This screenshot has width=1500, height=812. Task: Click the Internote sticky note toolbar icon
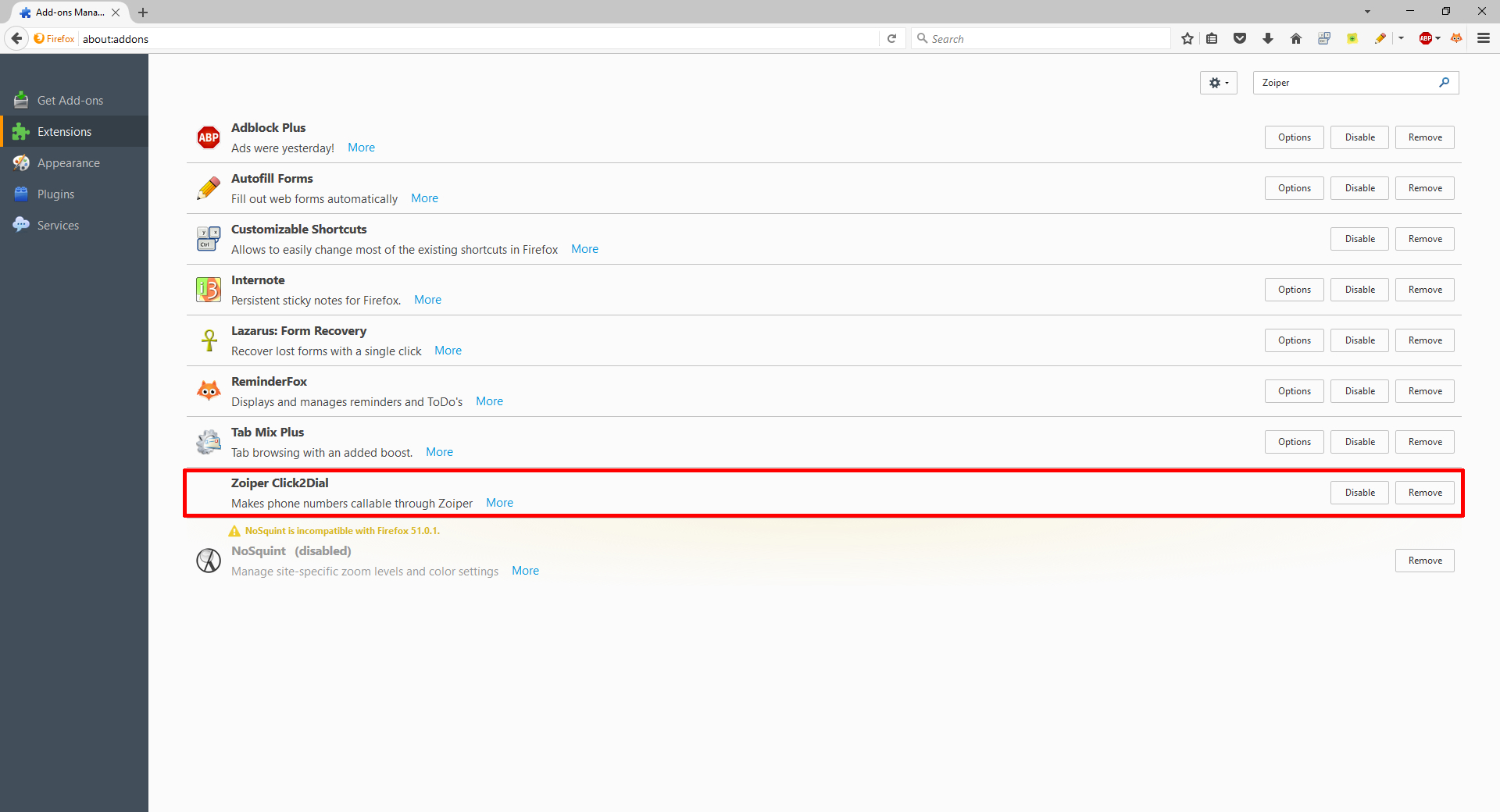(x=1352, y=38)
